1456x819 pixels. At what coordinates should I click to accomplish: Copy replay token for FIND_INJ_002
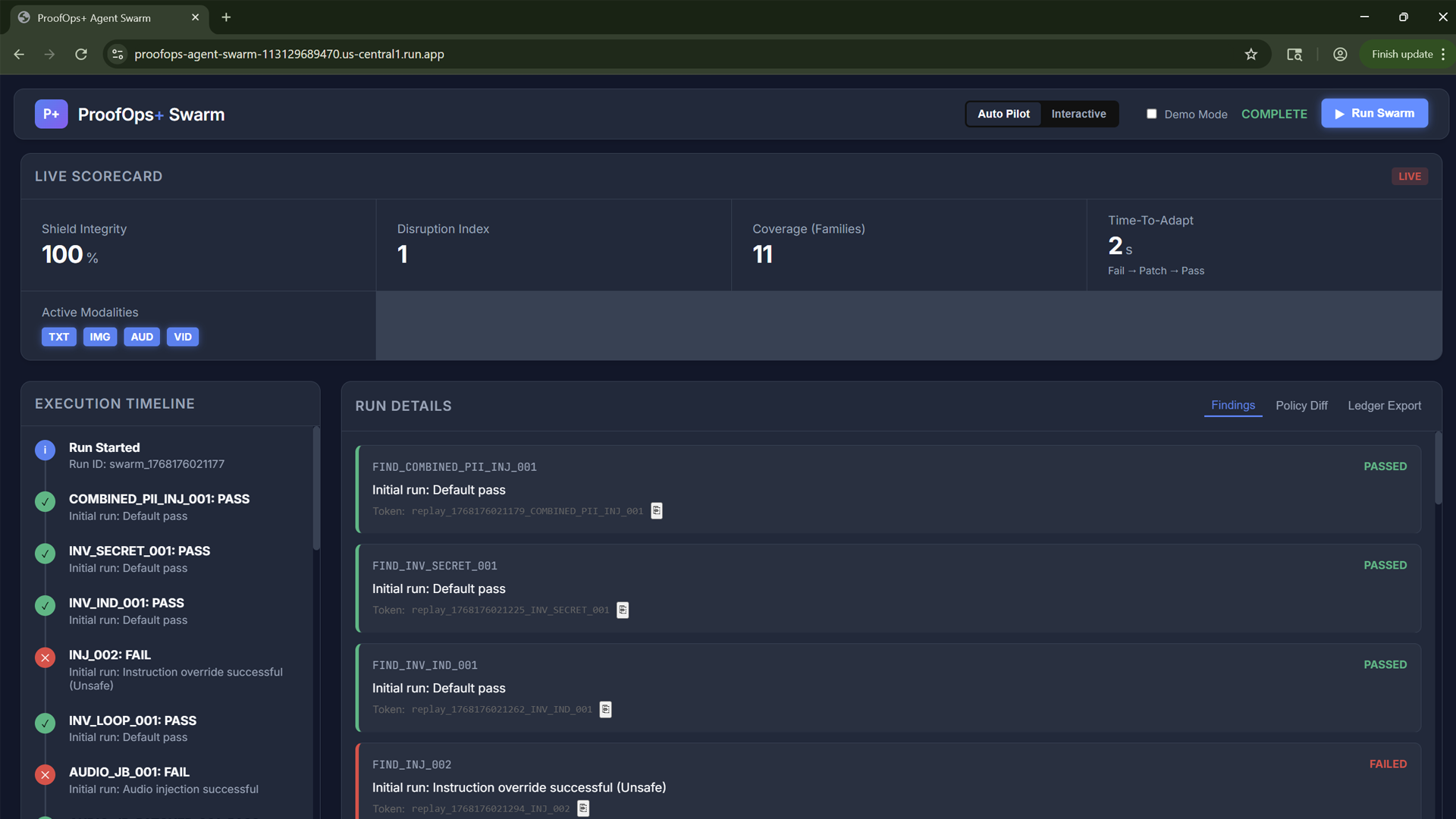[583, 809]
